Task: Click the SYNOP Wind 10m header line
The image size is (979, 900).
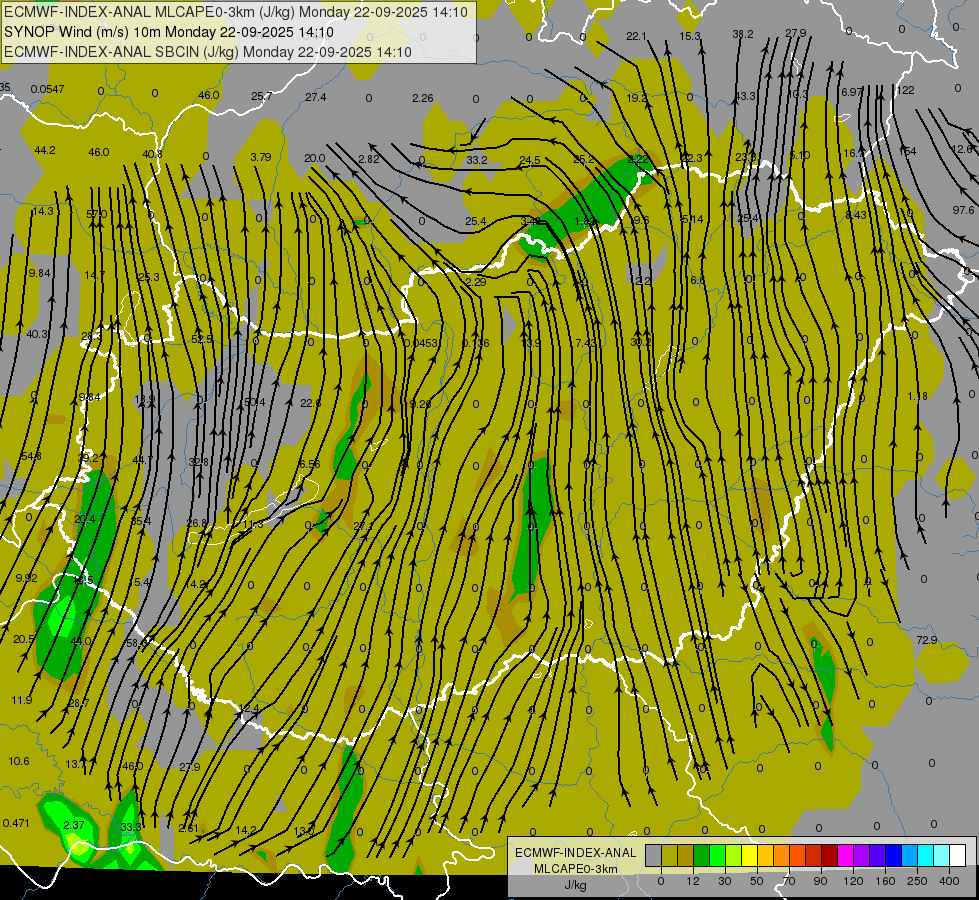Action: pos(169,32)
